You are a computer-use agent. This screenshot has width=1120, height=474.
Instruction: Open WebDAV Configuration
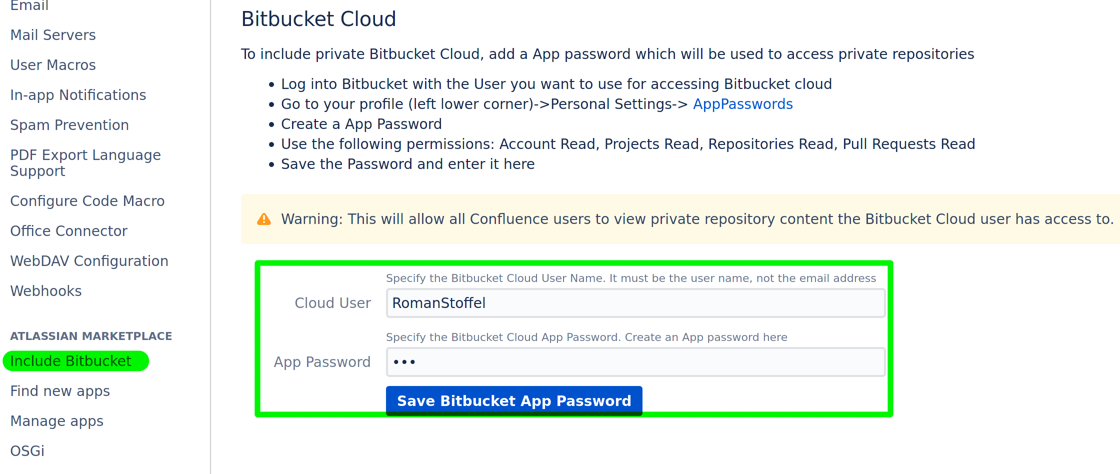[89, 261]
